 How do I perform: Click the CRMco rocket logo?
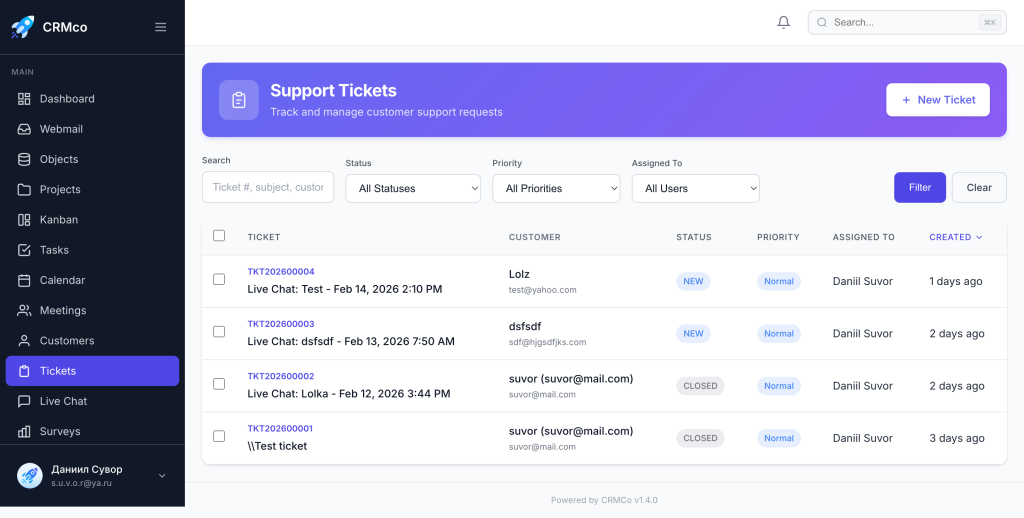(x=22, y=27)
